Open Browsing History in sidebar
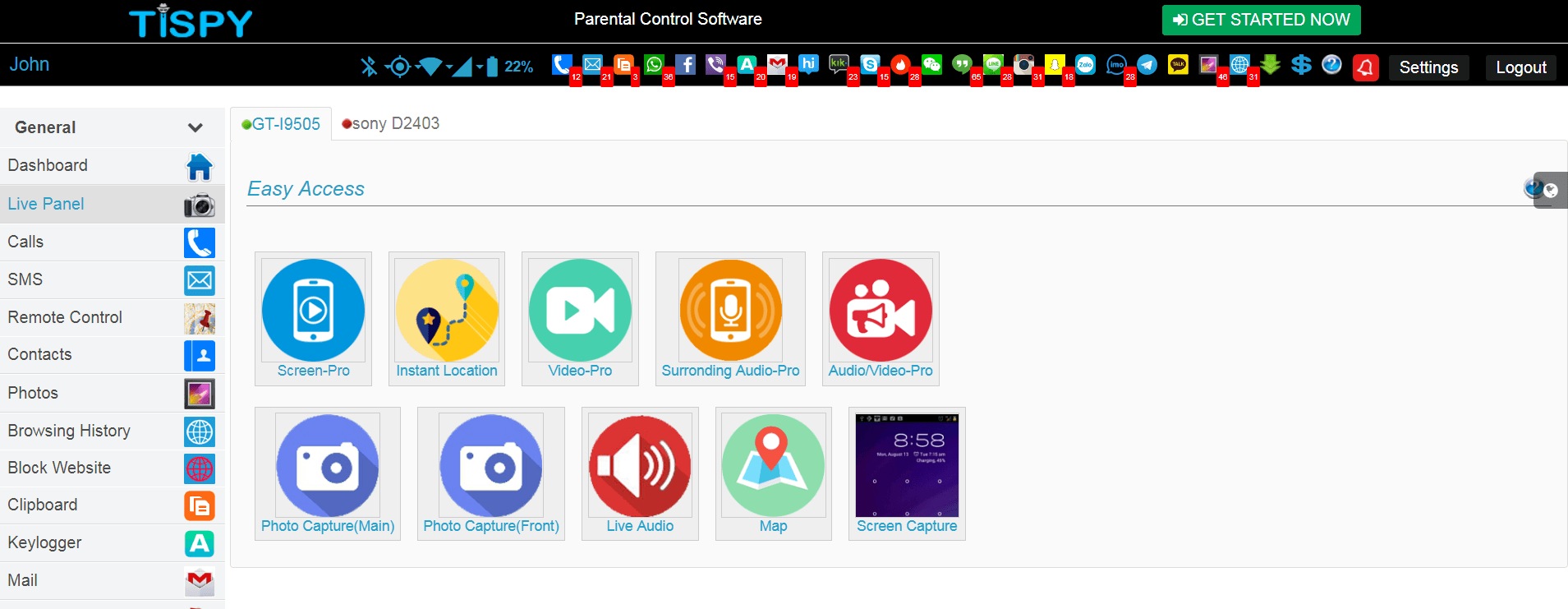The width and height of the screenshot is (1568, 609). click(112, 431)
